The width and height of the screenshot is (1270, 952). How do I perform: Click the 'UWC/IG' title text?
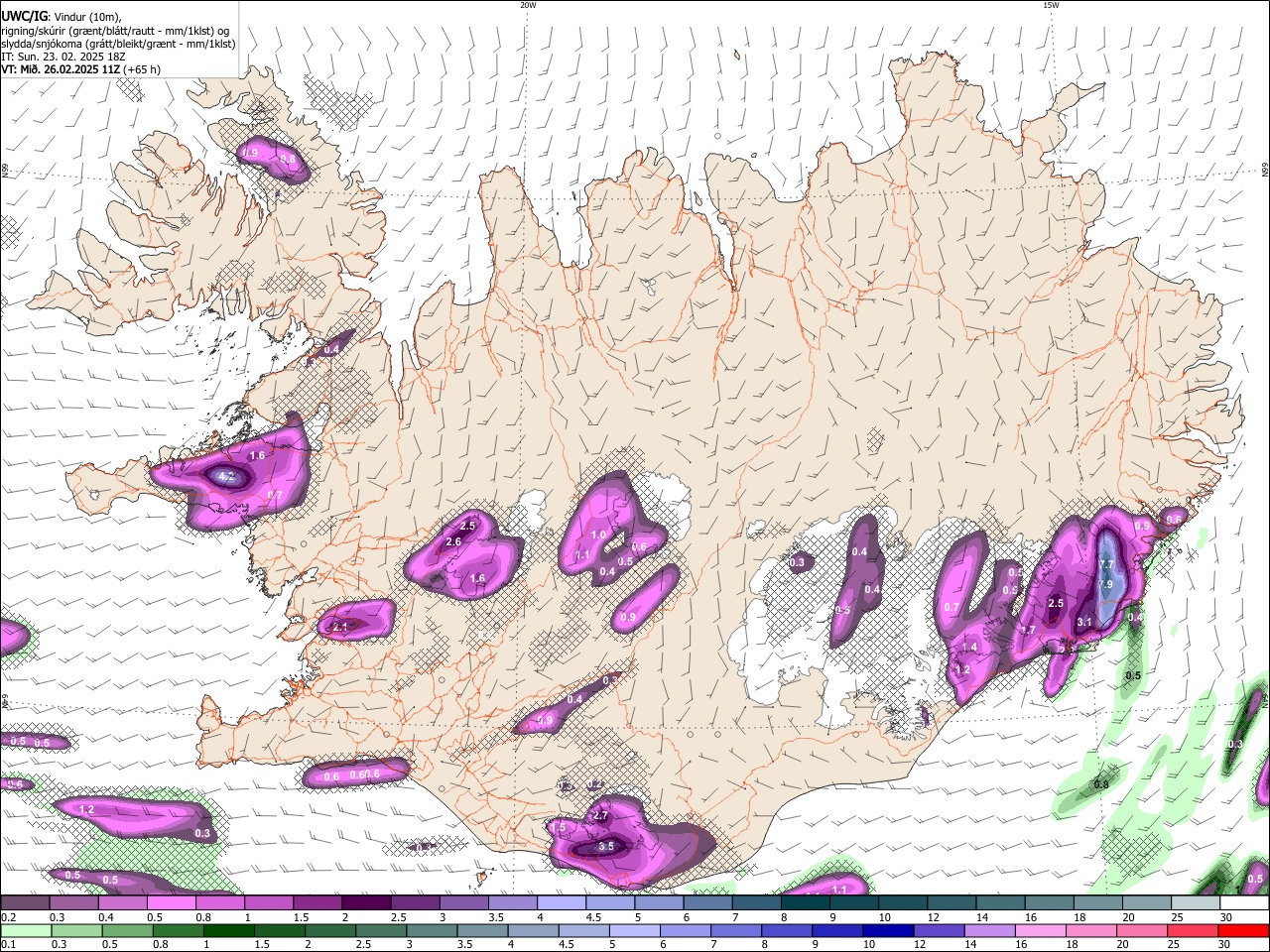click(x=24, y=17)
